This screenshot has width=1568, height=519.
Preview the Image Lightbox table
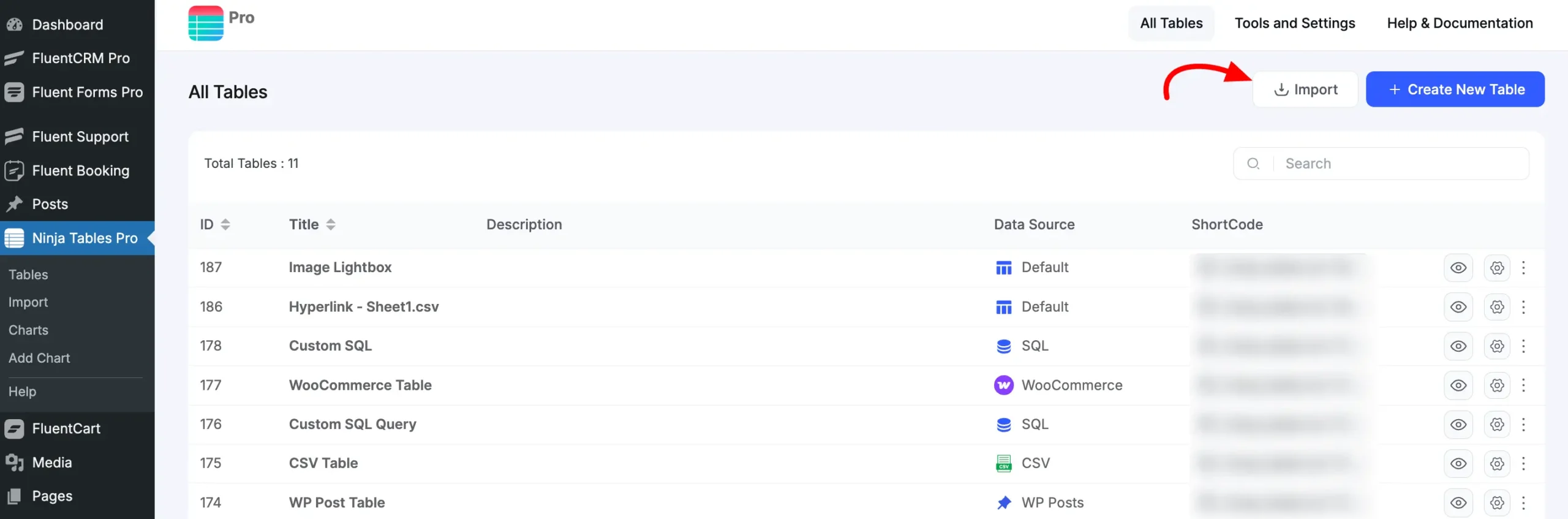pos(1458,268)
